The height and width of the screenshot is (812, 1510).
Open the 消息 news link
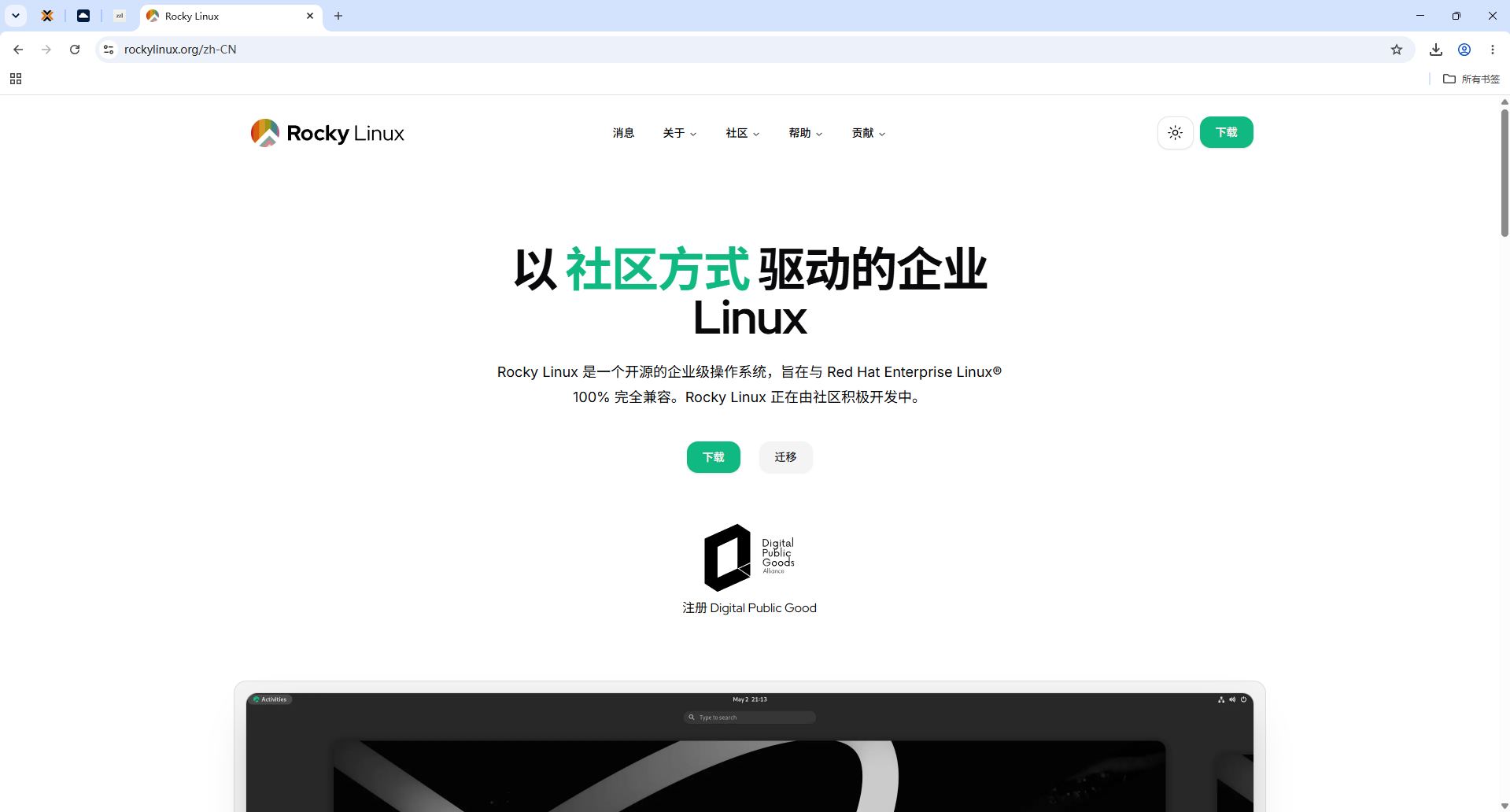(x=623, y=133)
